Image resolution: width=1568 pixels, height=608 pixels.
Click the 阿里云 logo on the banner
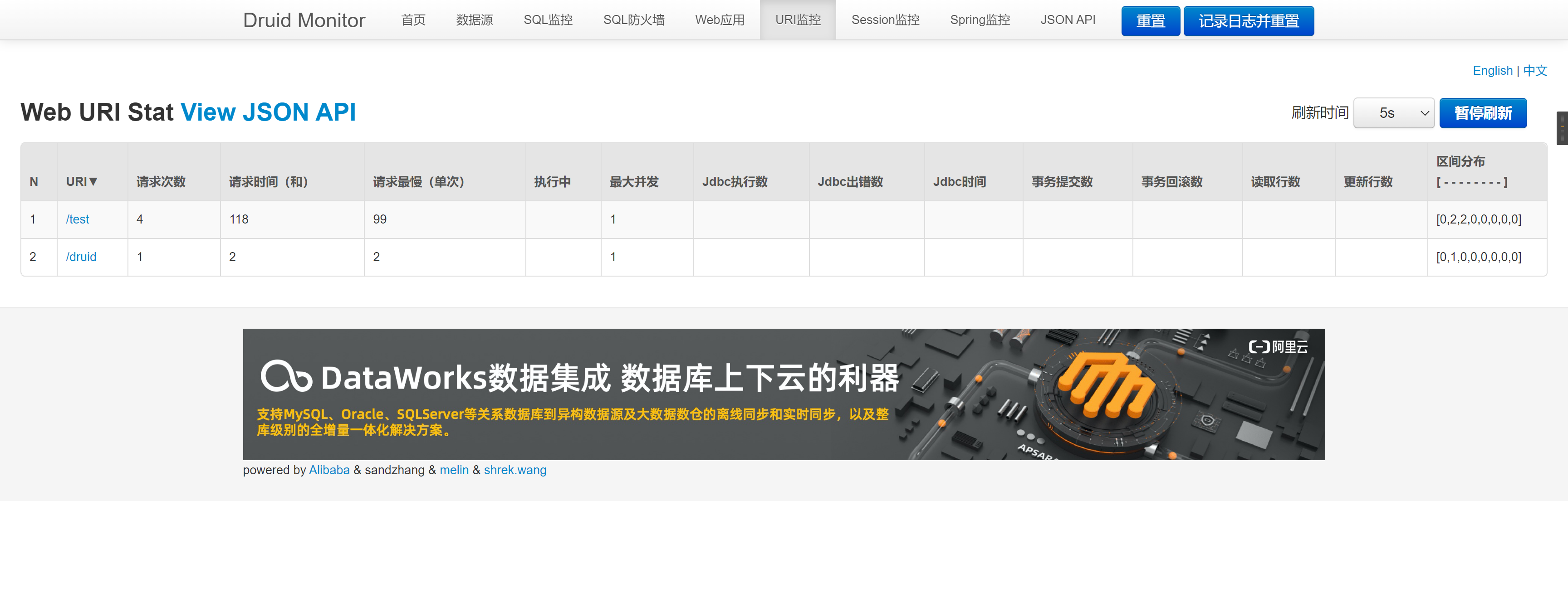coord(1278,346)
